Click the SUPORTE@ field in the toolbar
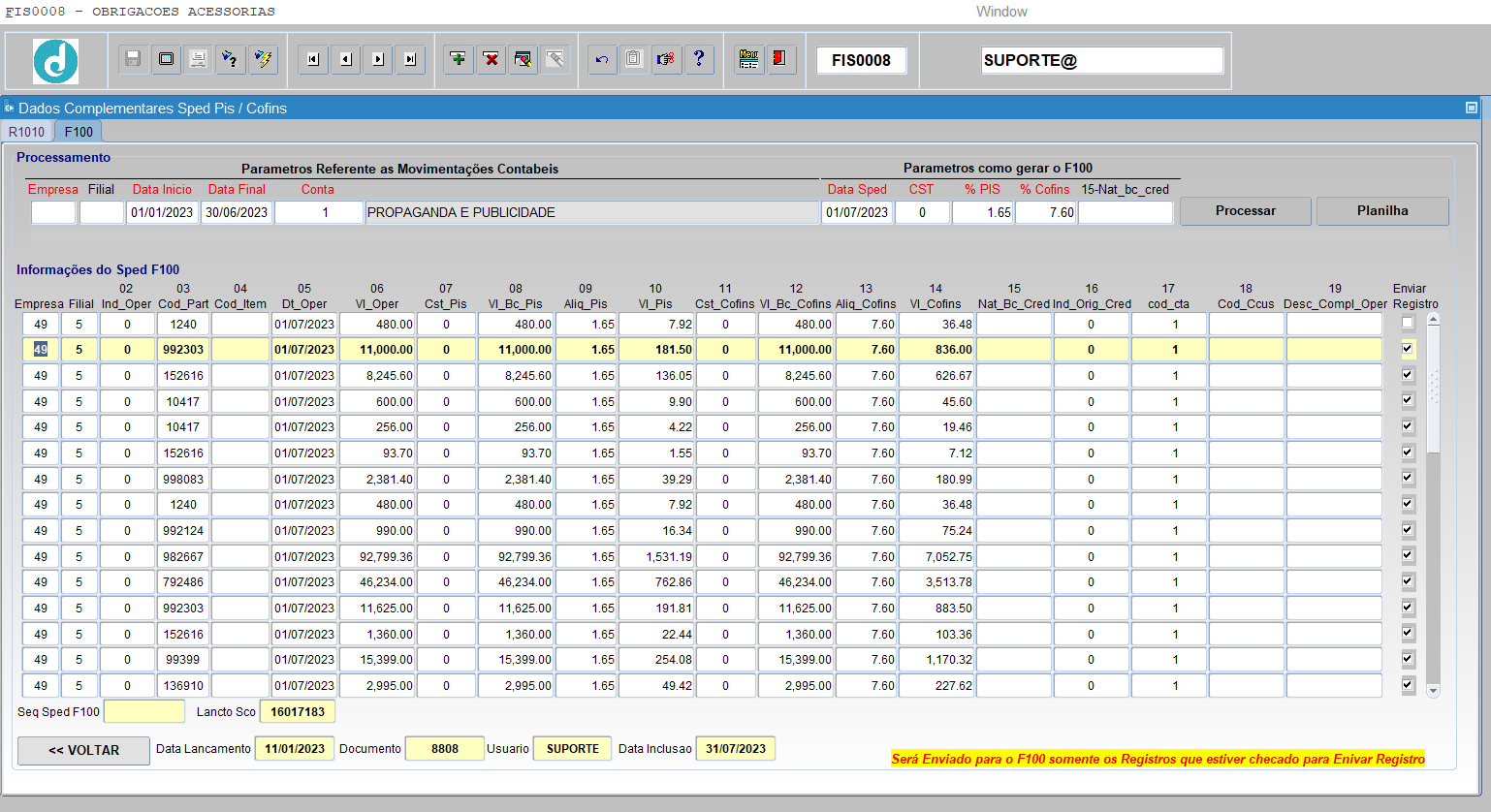Image resolution: width=1491 pixels, height=812 pixels. click(1102, 60)
